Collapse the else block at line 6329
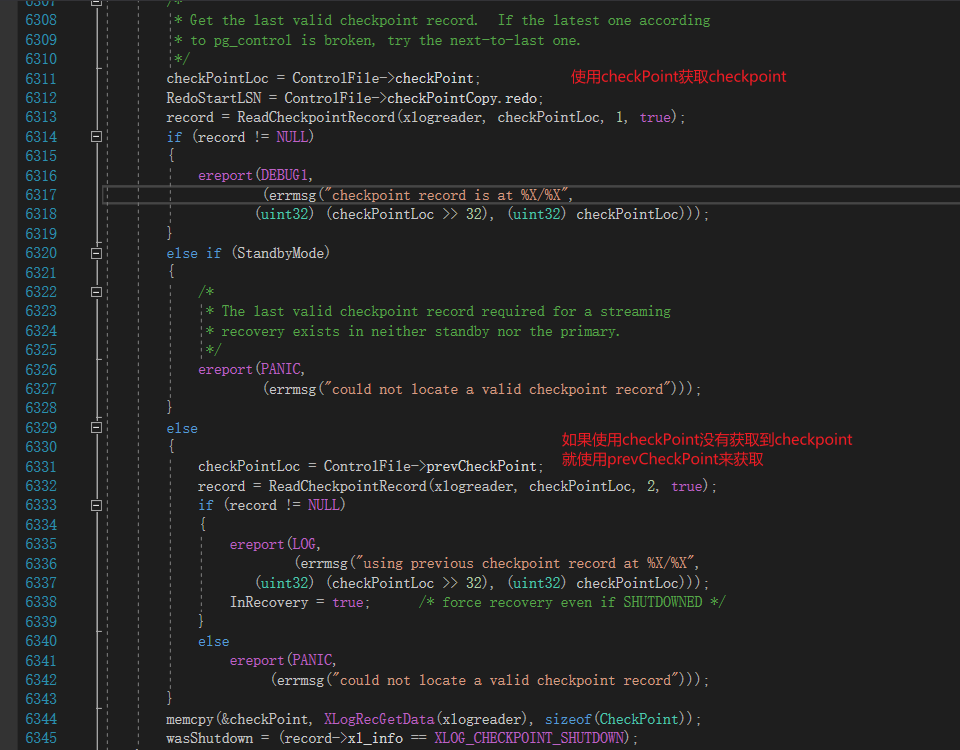The width and height of the screenshot is (960, 750). 96,427
